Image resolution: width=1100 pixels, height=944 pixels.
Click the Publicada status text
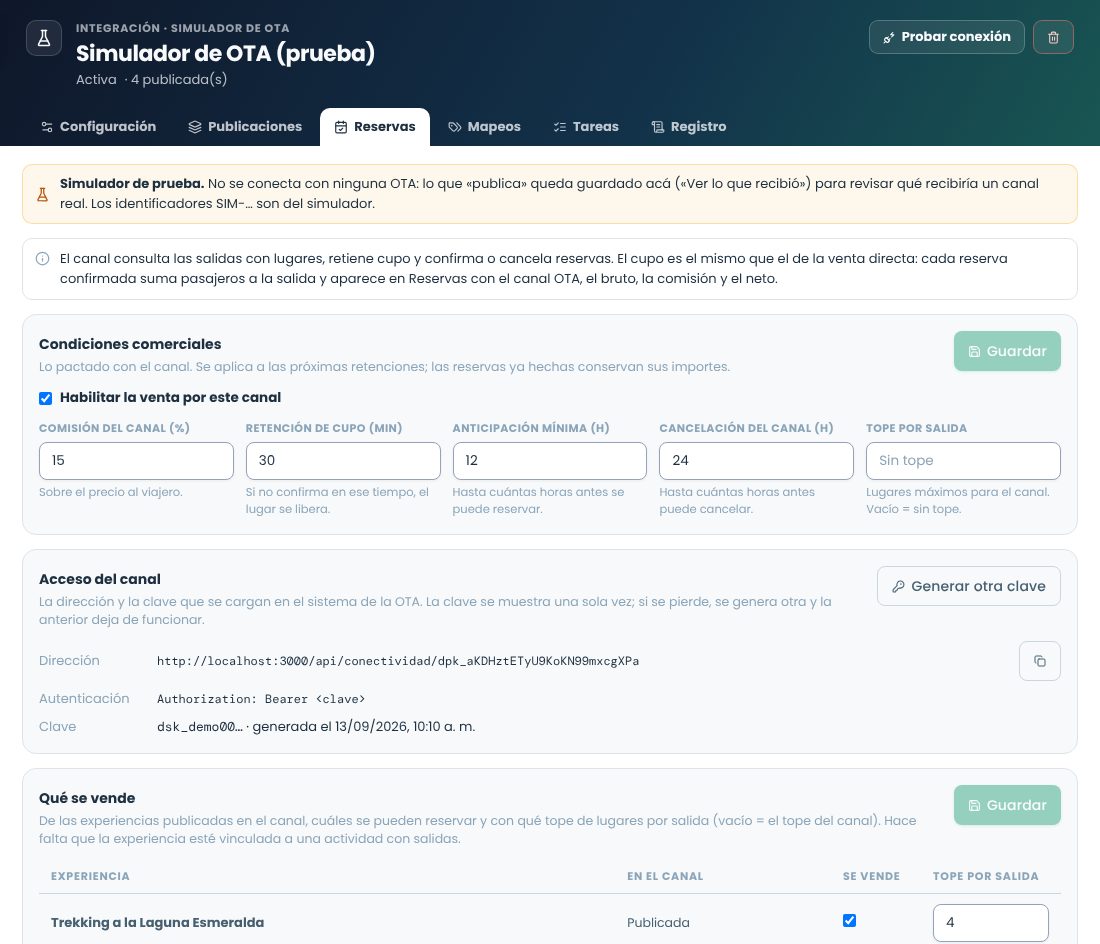(658, 923)
